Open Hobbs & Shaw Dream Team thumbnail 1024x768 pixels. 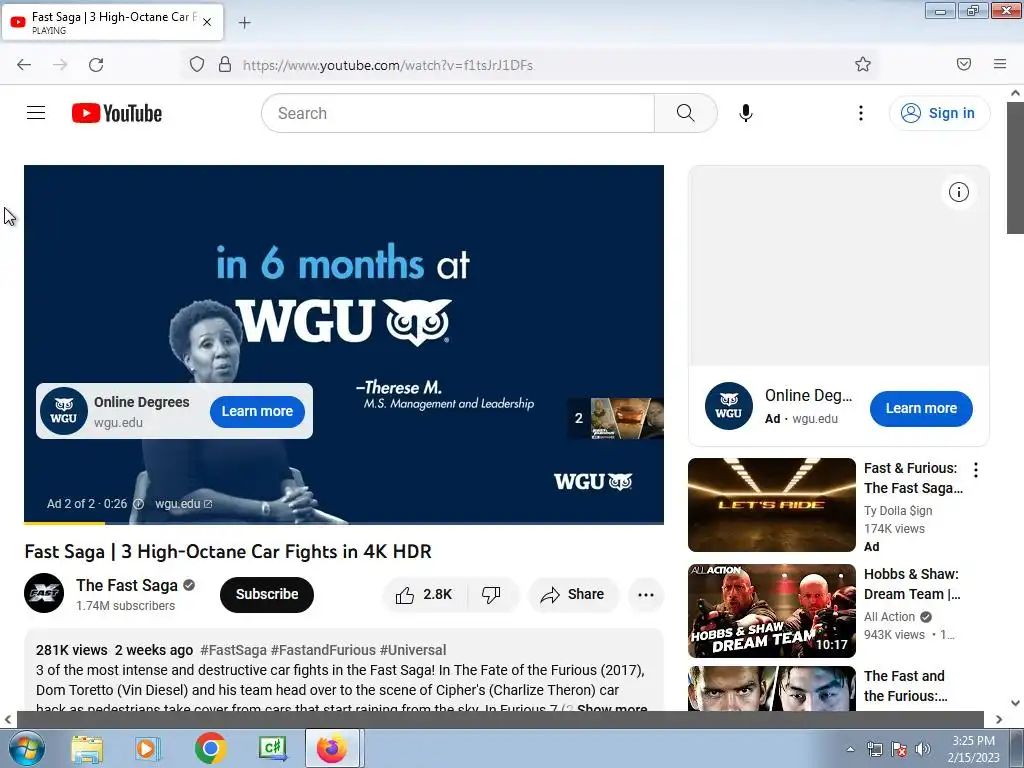771,611
